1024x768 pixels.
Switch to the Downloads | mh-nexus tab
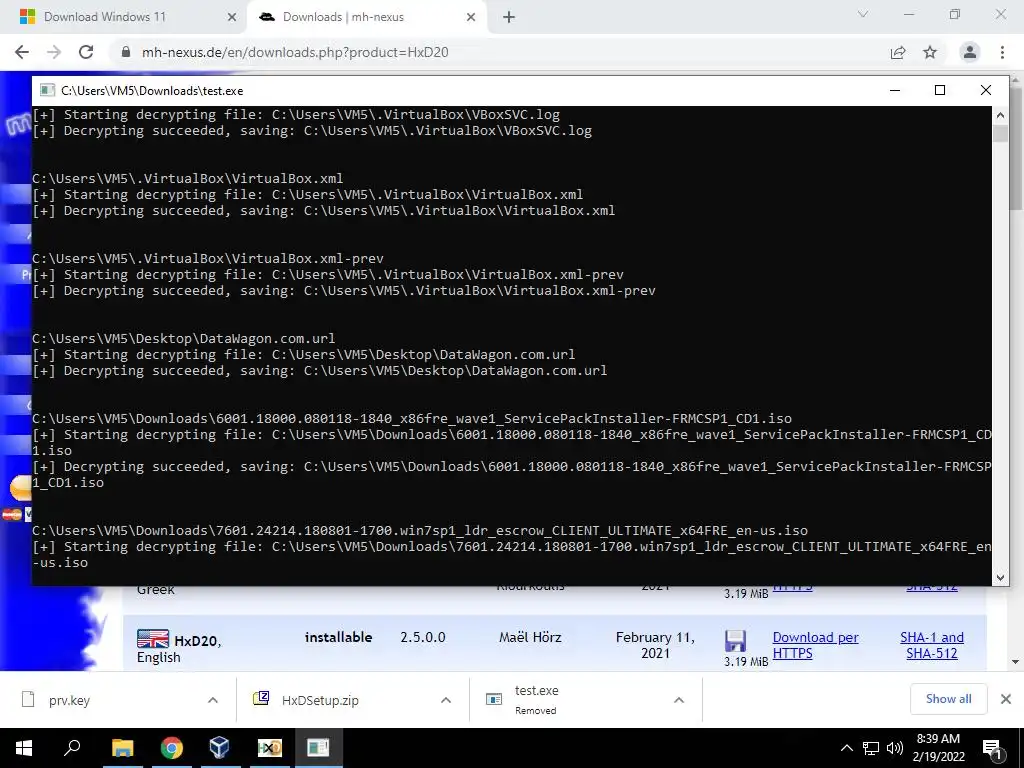[x=366, y=17]
